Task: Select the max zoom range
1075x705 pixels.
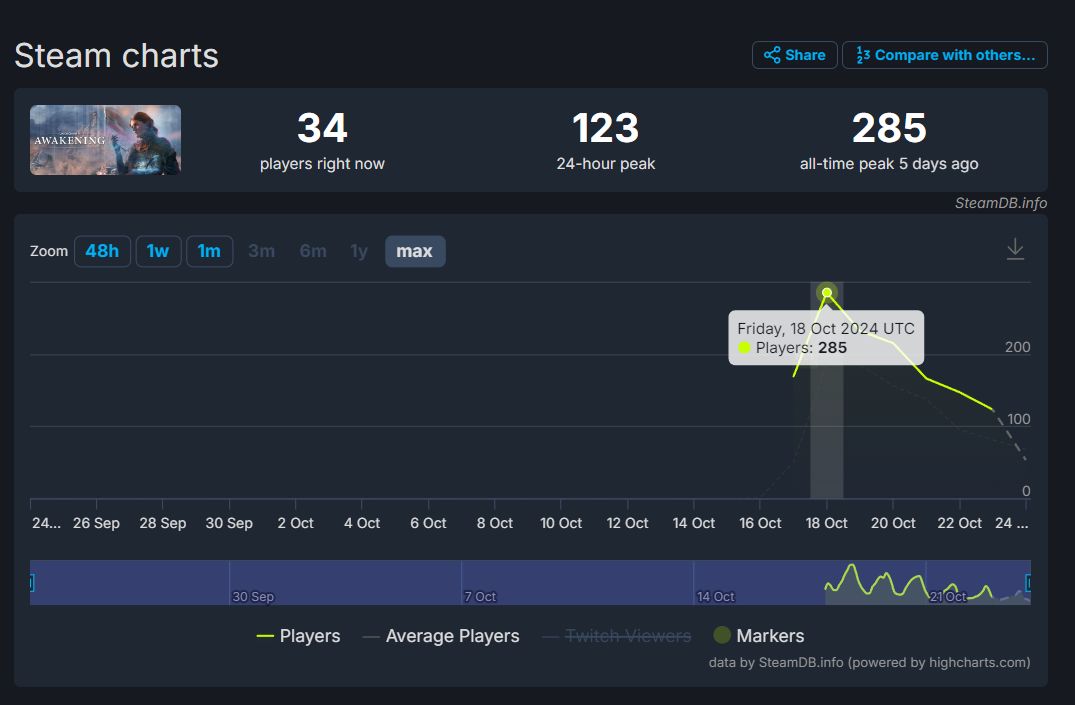Action: coord(415,251)
